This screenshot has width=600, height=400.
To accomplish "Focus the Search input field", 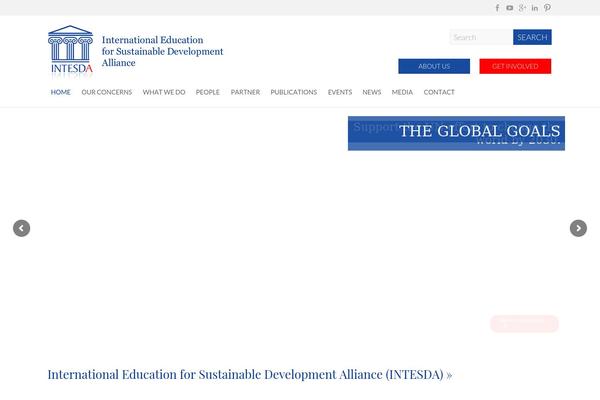I will point(481,37).
